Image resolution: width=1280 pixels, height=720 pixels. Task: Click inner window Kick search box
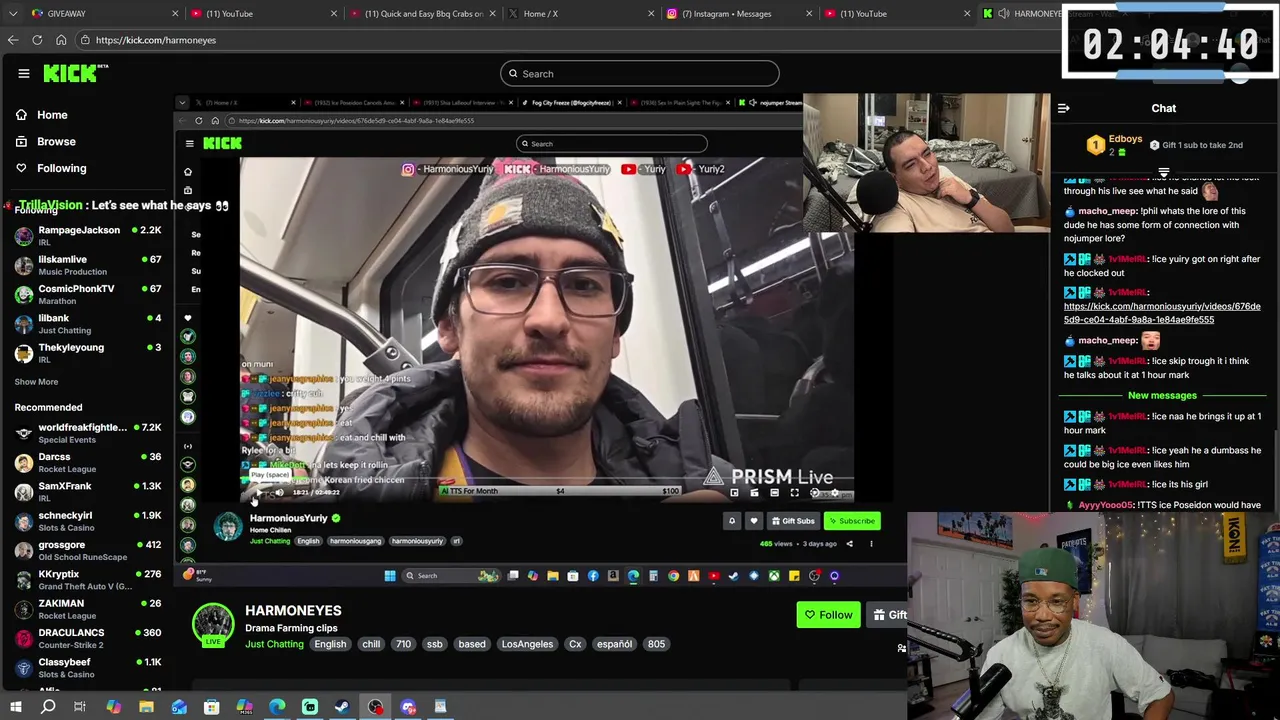(x=612, y=144)
